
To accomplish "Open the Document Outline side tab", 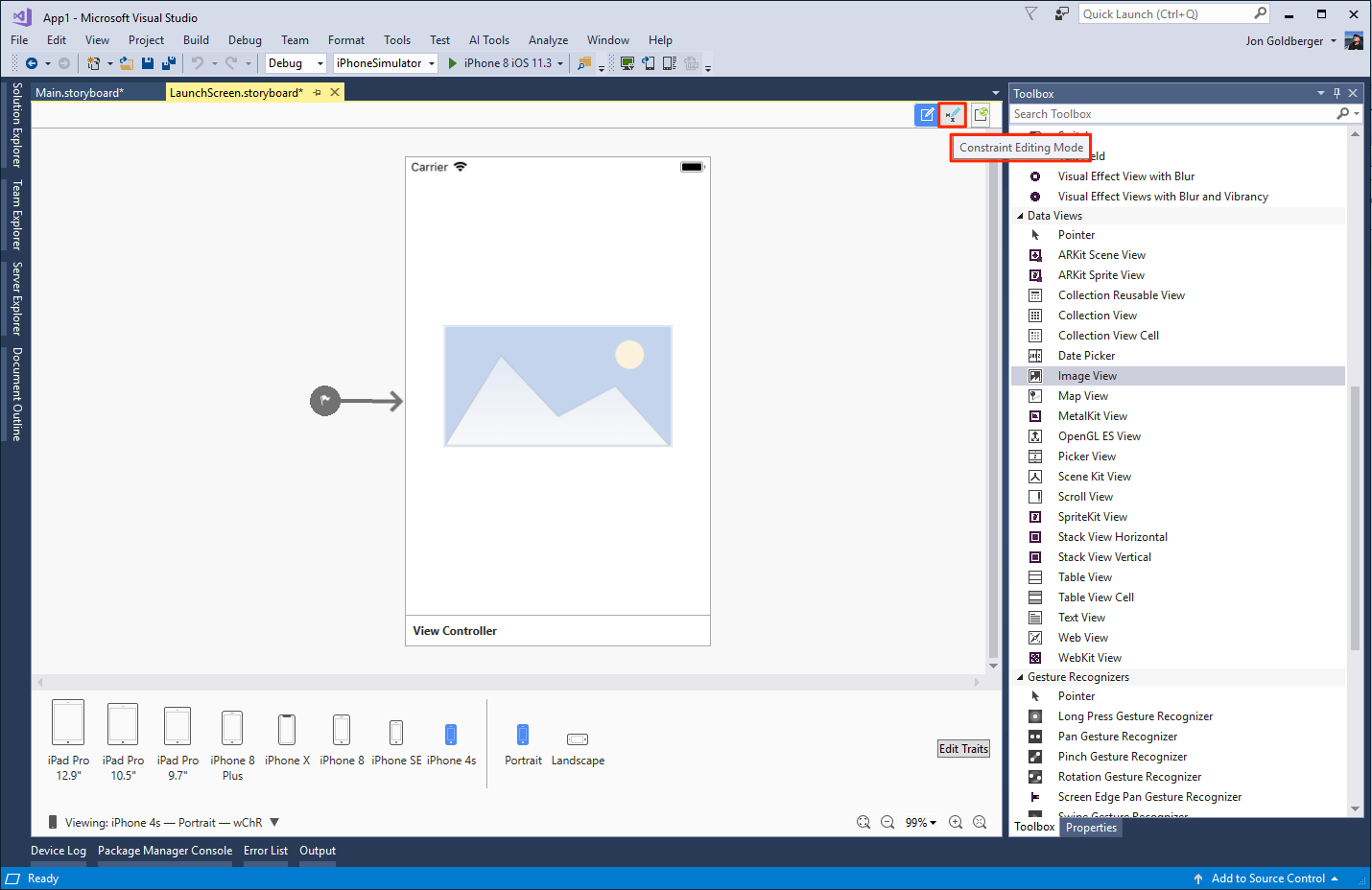I will click(x=16, y=394).
